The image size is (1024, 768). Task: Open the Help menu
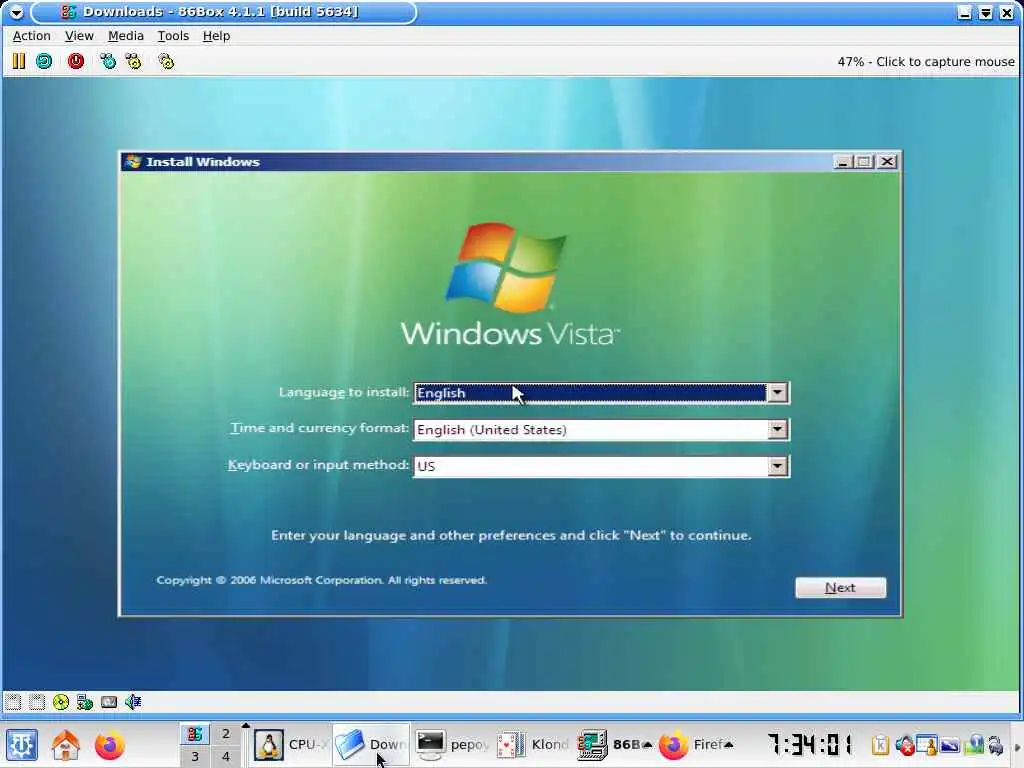tap(216, 36)
